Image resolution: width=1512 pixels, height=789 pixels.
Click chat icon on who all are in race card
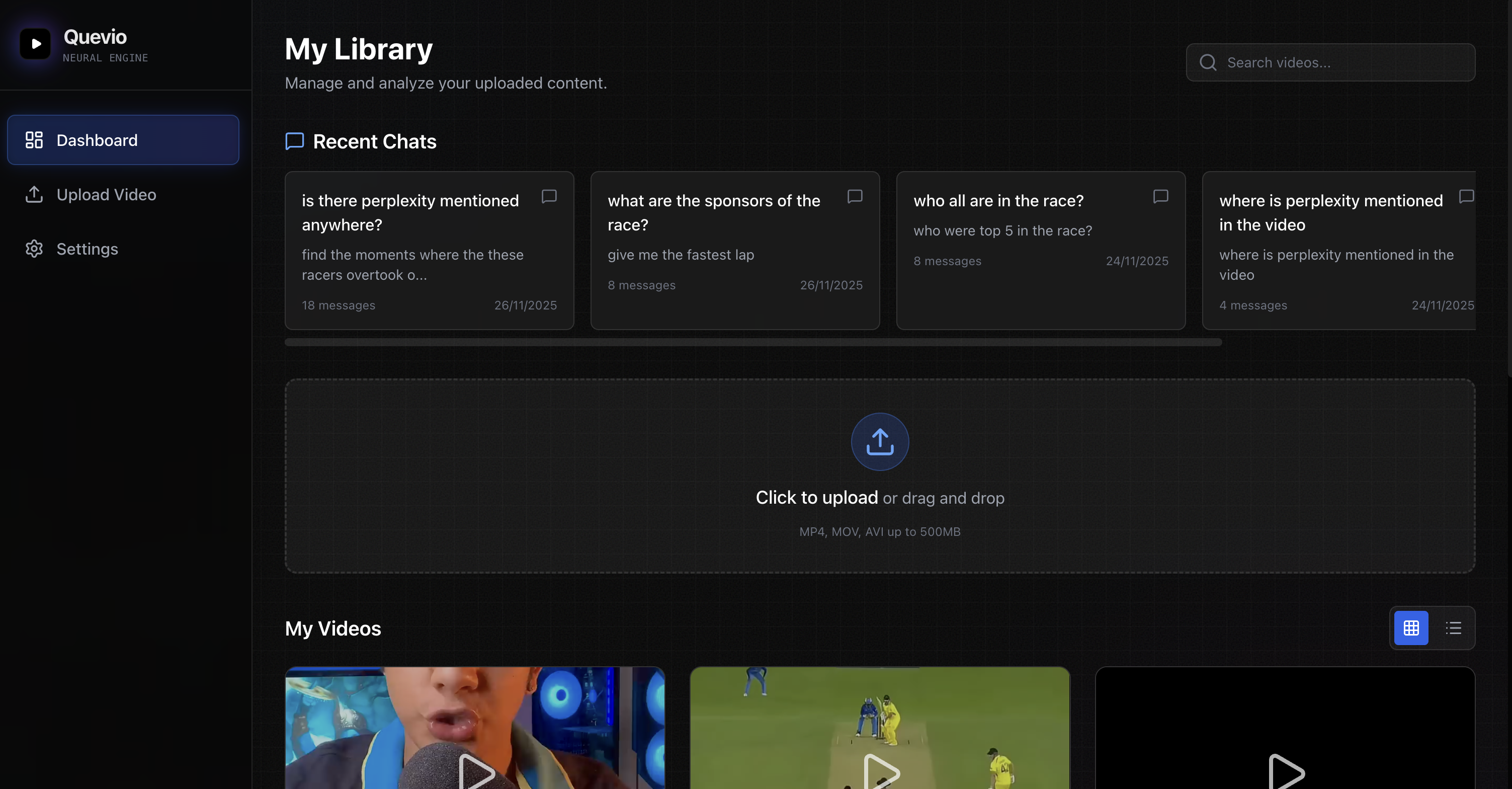click(1160, 196)
